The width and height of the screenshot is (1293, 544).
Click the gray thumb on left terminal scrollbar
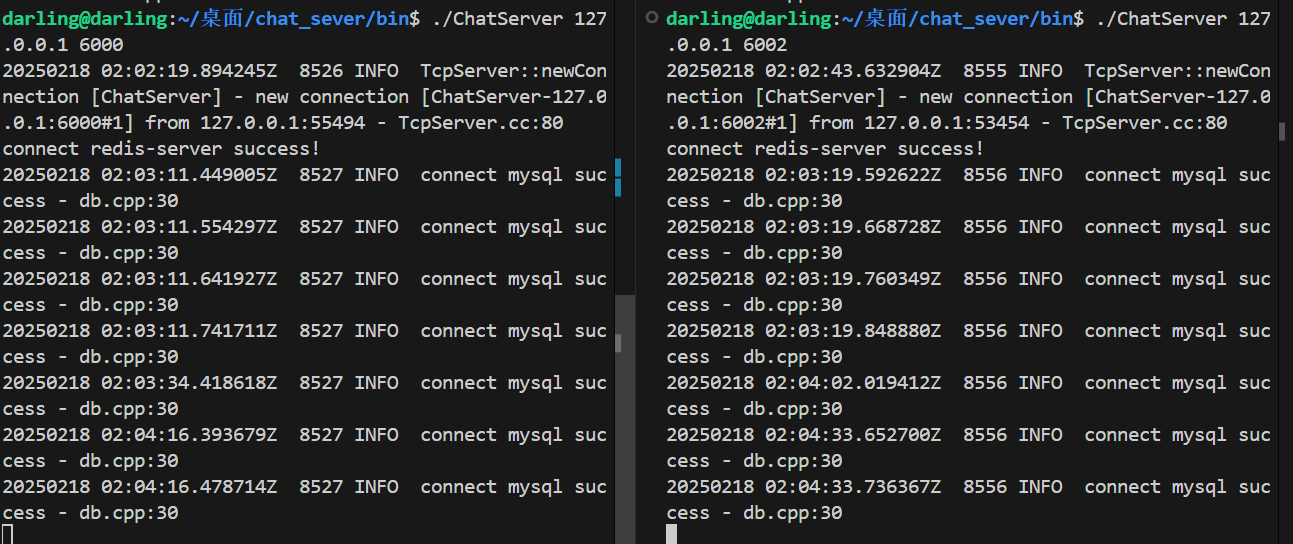point(618,343)
